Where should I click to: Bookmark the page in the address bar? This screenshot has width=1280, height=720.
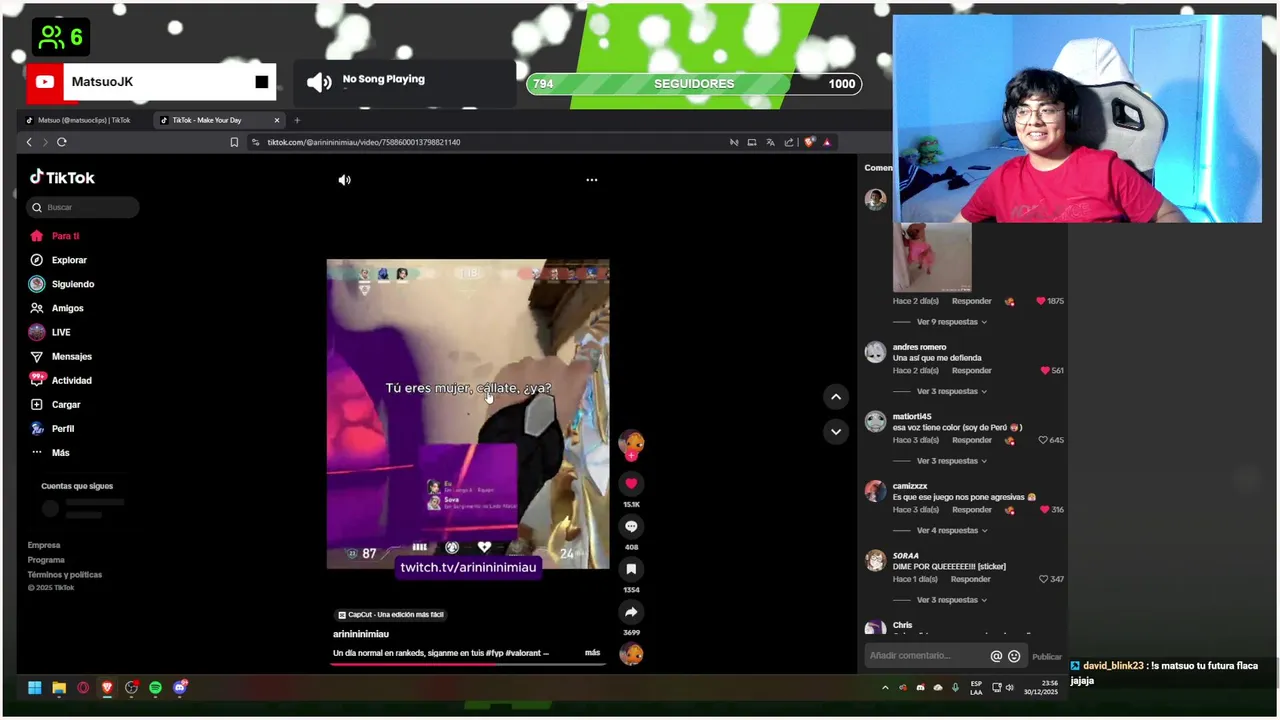point(234,142)
